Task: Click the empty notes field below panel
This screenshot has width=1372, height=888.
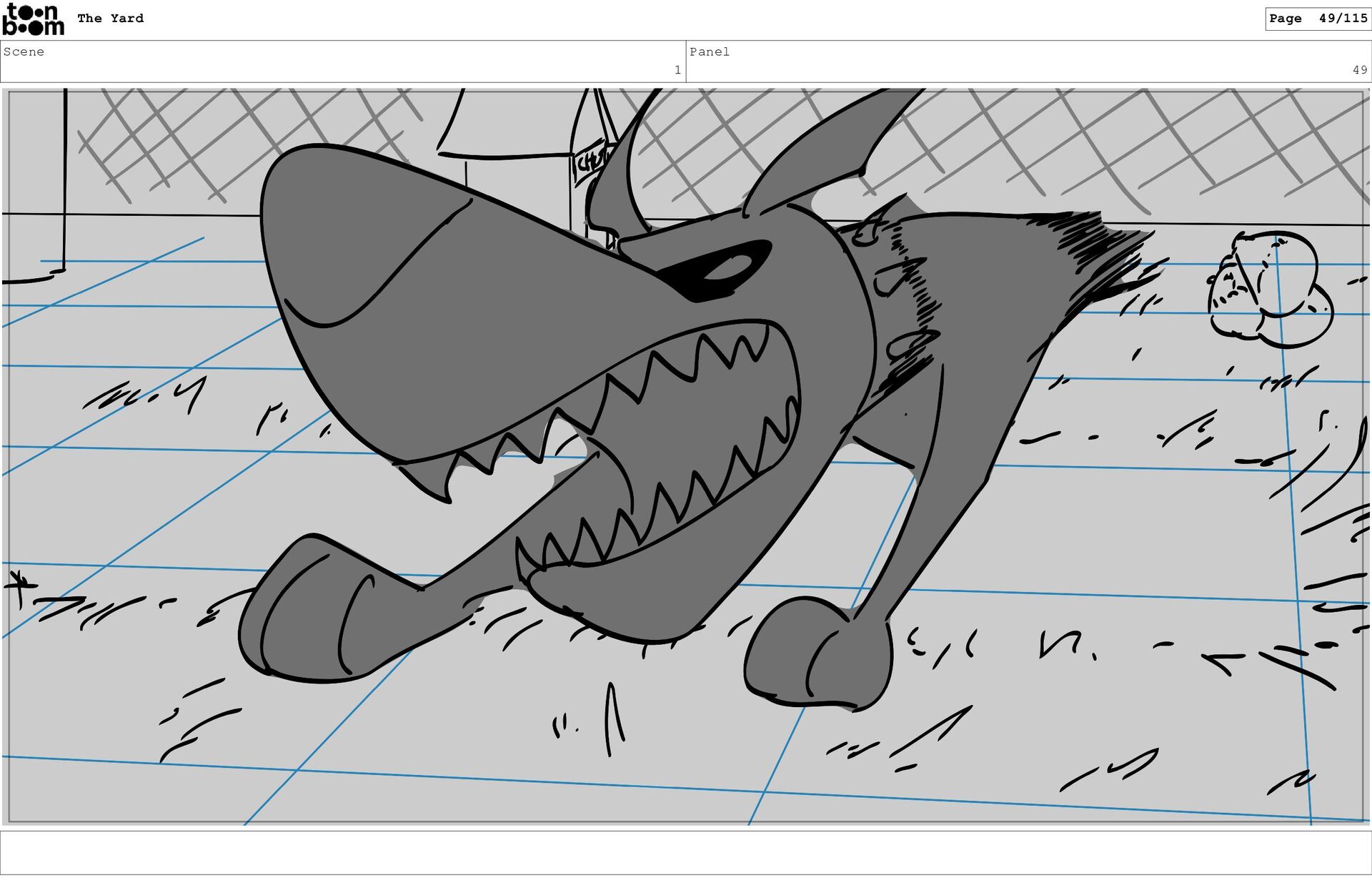Action: pos(685,852)
